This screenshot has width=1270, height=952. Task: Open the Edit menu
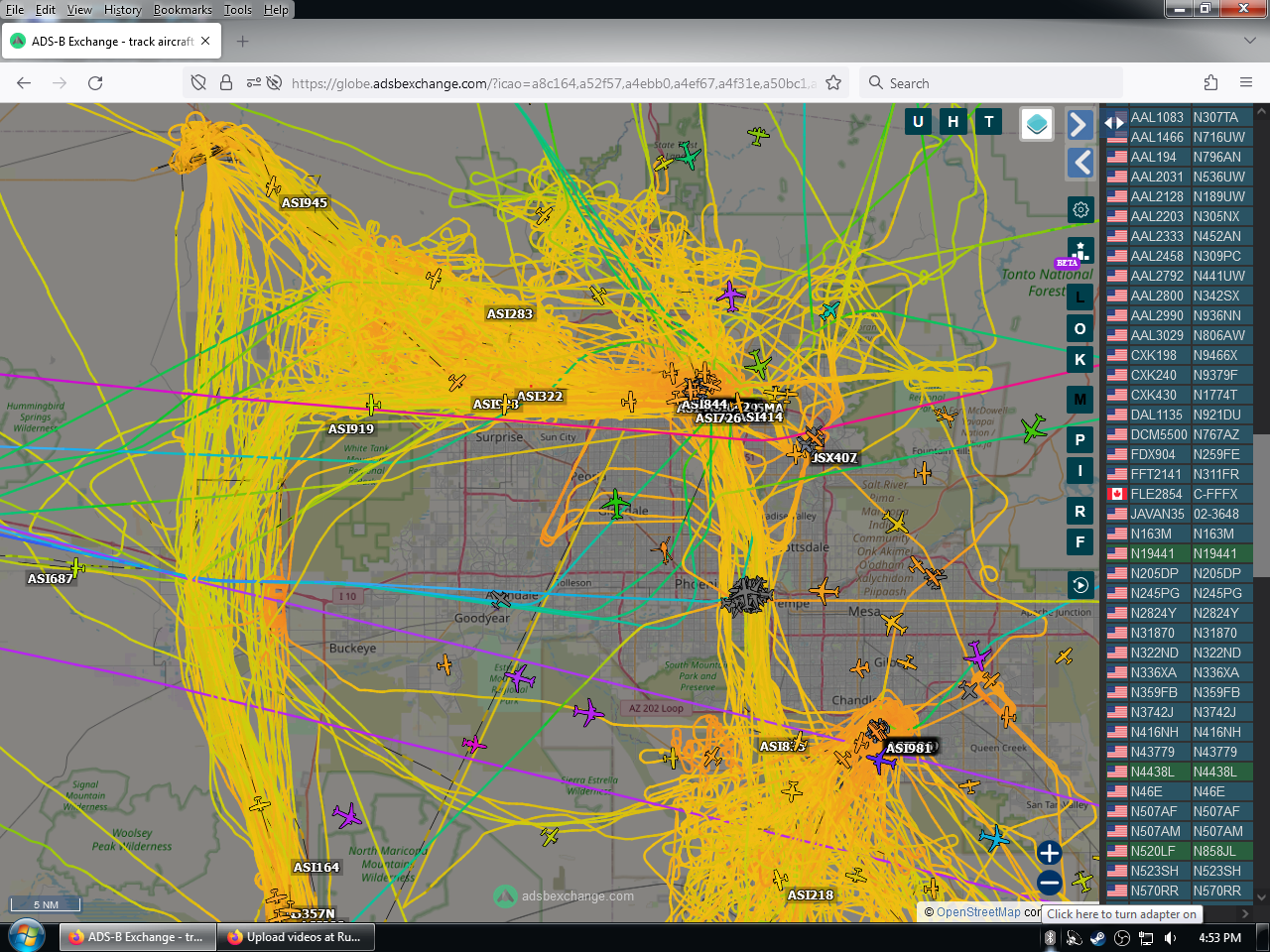coord(46,10)
